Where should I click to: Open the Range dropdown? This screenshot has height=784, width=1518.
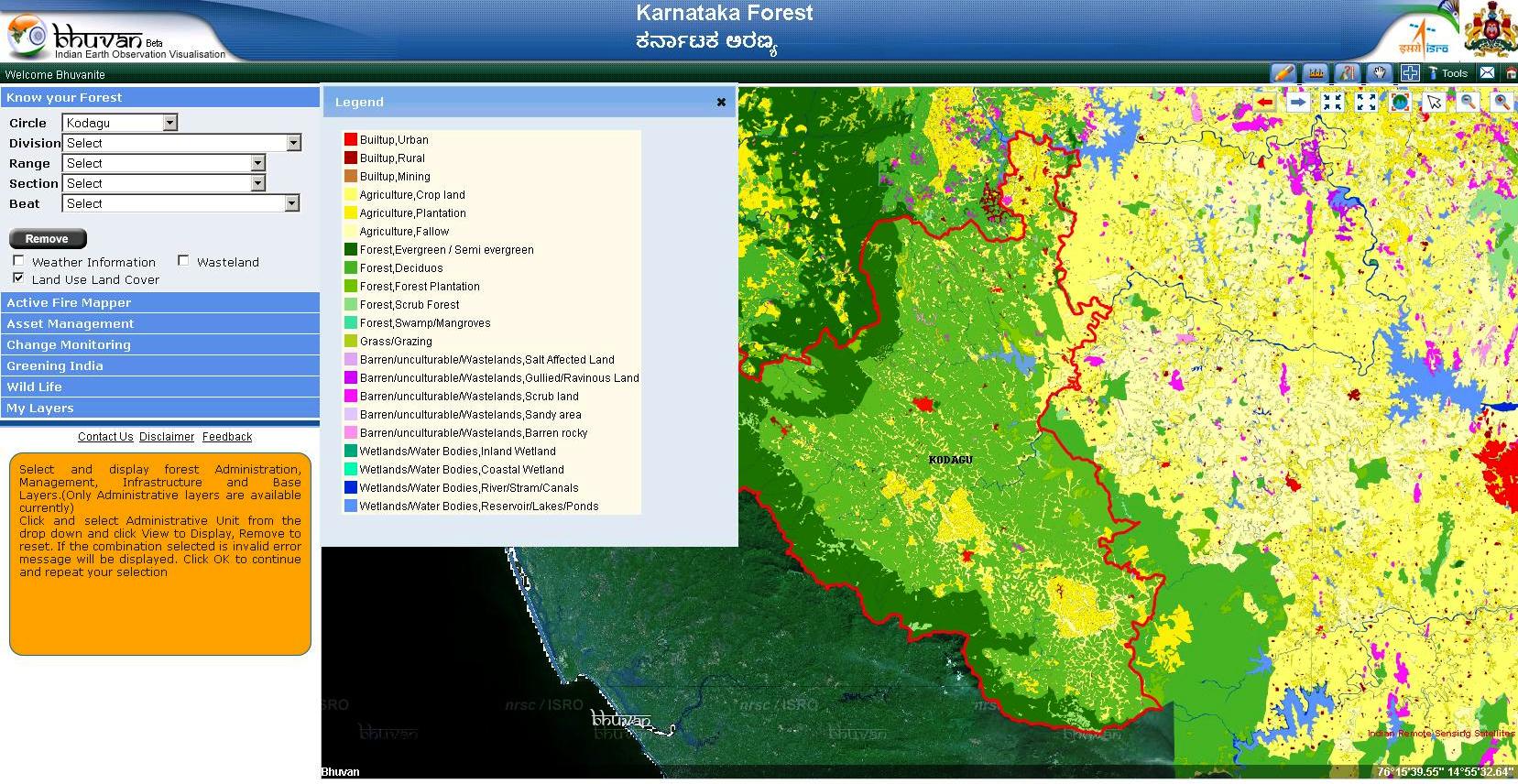pyautogui.click(x=163, y=163)
